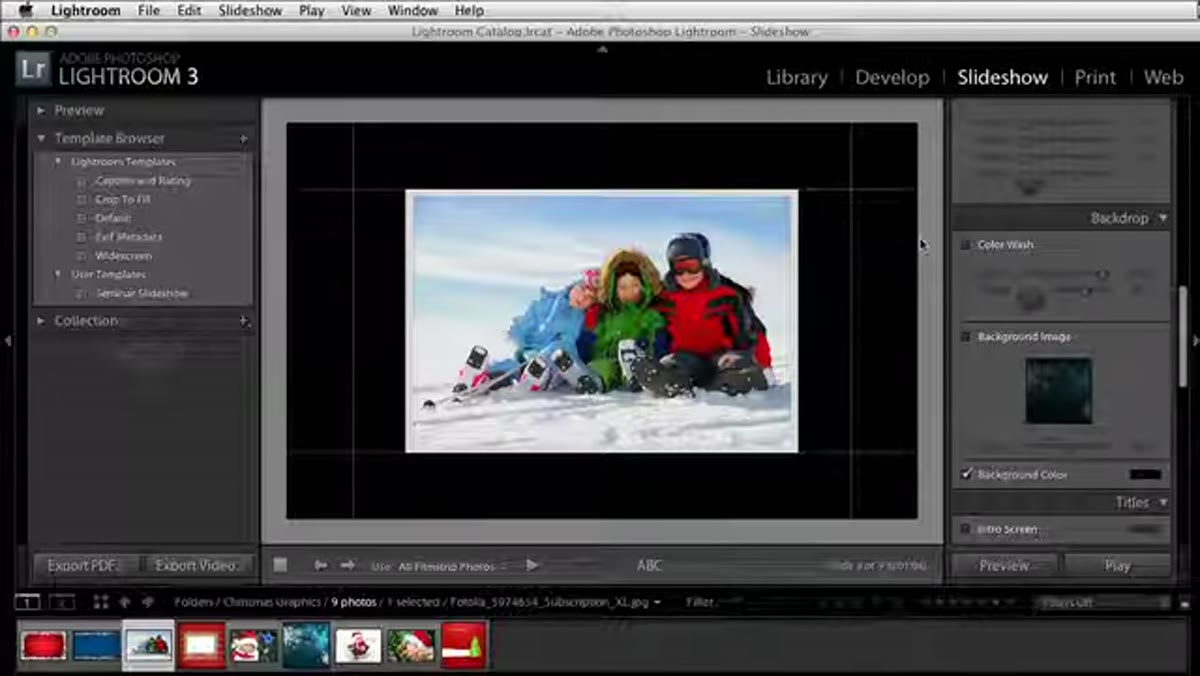Open grid view icon in filmstrip bar

pos(101,602)
